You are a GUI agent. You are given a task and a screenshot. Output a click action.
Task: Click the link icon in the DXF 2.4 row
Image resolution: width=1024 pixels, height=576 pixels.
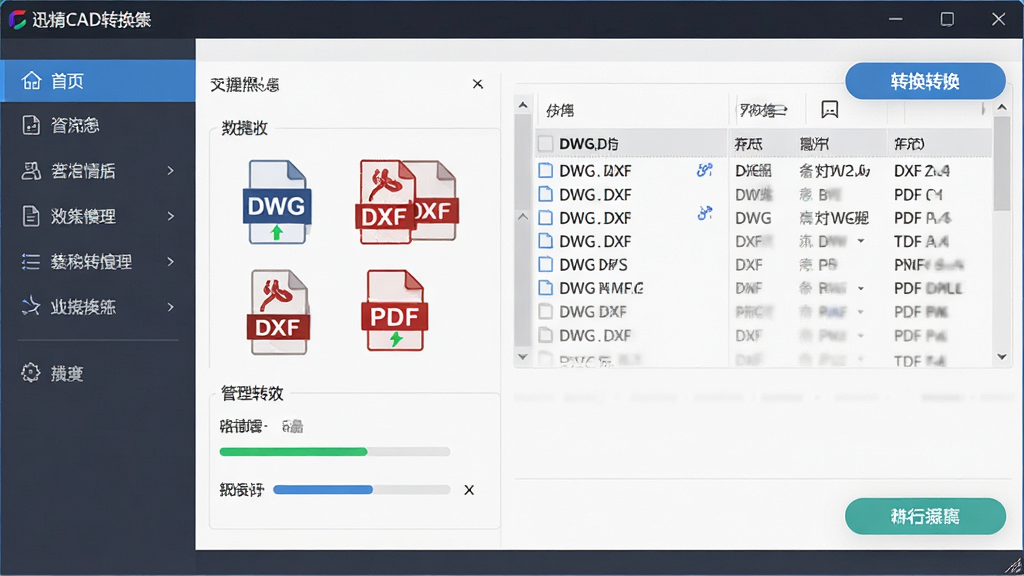pyautogui.click(x=705, y=170)
